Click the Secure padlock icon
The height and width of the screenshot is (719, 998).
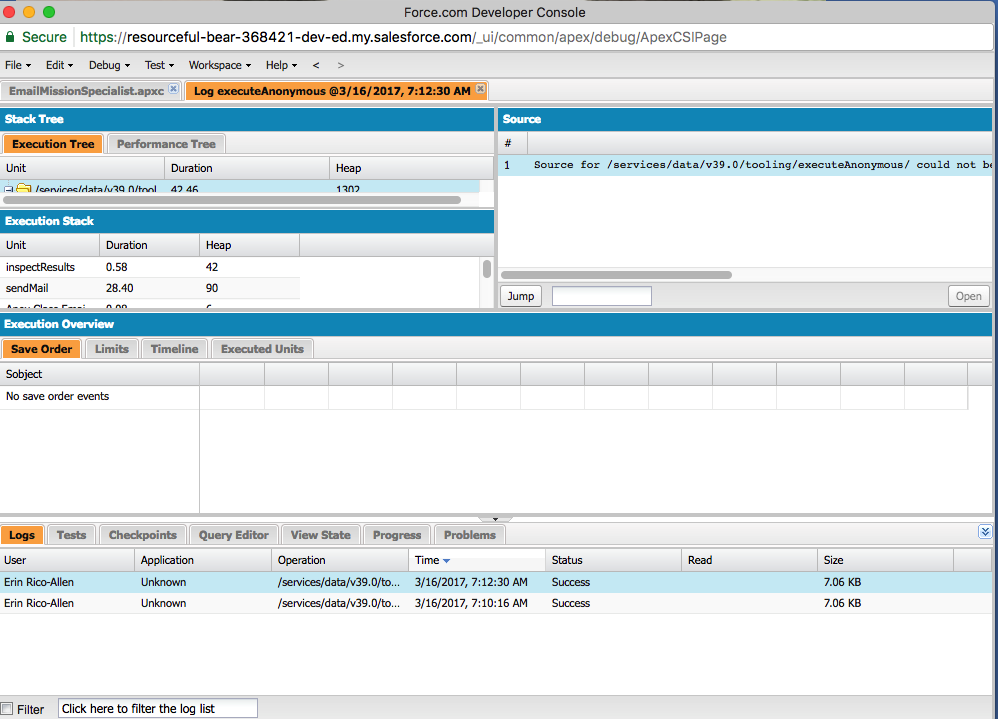(10, 37)
